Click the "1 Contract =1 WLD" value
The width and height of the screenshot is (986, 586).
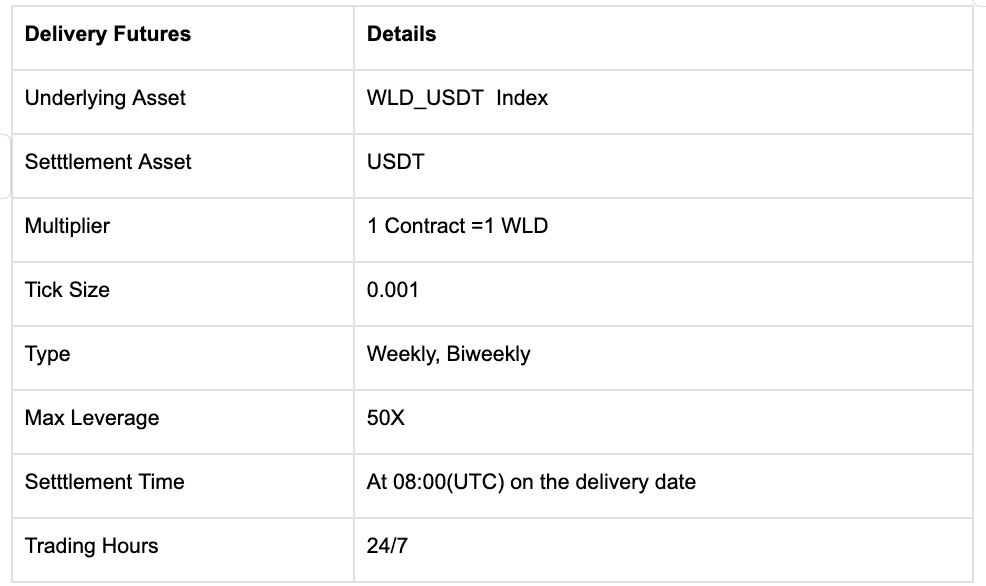coord(457,226)
